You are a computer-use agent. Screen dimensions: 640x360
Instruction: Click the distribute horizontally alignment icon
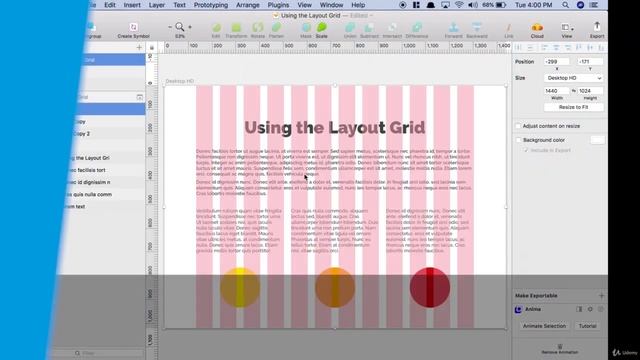[x=518, y=48]
